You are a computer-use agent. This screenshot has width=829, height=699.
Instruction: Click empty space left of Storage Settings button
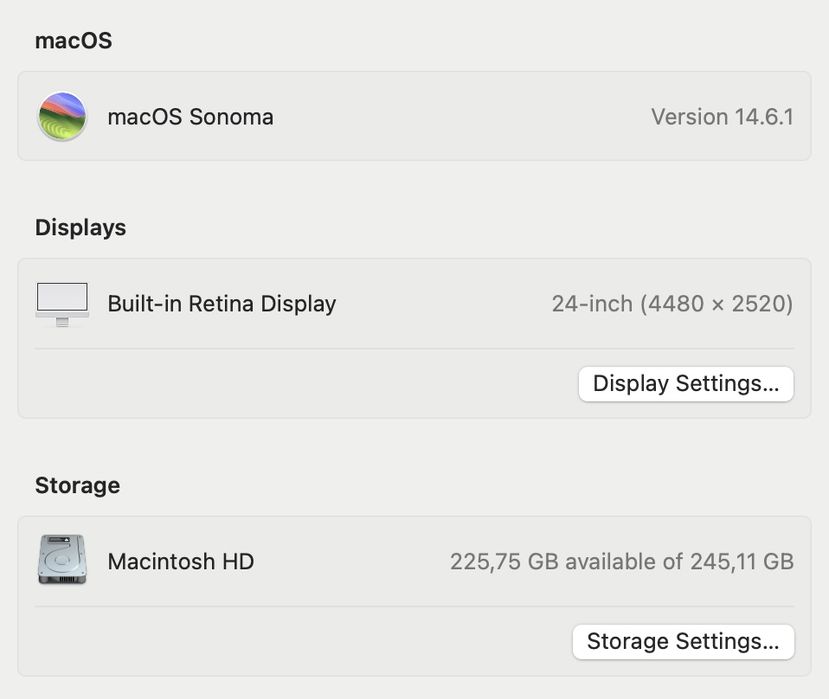point(300,642)
